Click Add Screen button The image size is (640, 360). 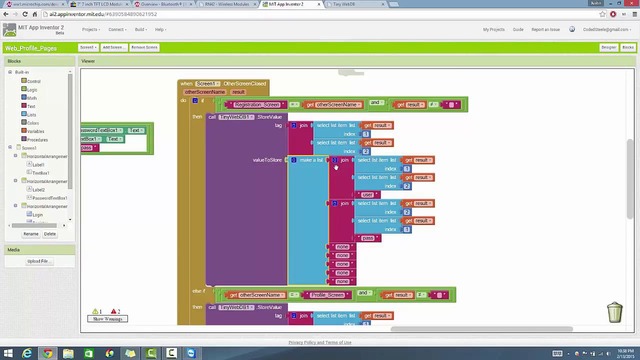(114, 47)
